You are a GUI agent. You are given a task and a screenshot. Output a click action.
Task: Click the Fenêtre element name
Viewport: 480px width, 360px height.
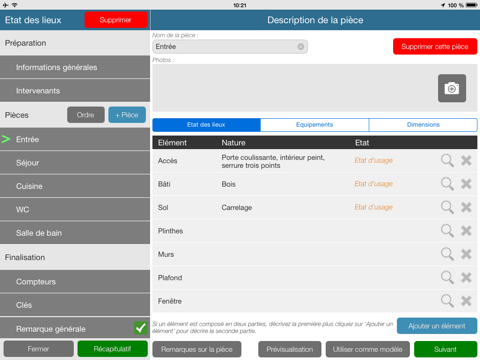170,301
